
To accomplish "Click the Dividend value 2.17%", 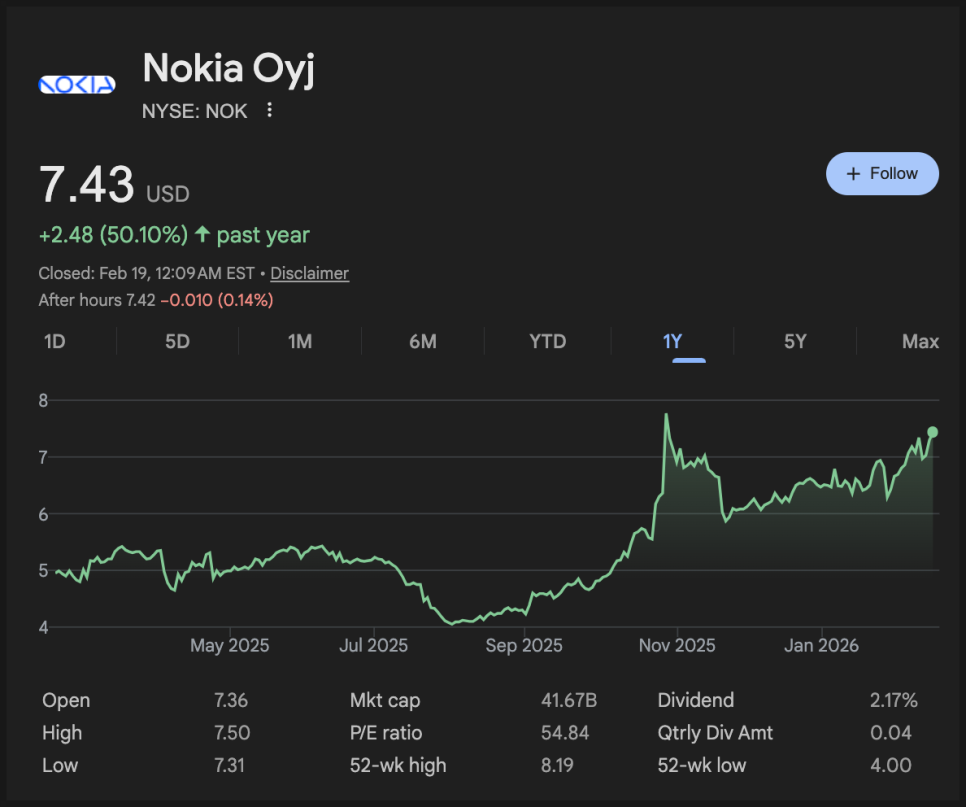I will click(x=893, y=700).
